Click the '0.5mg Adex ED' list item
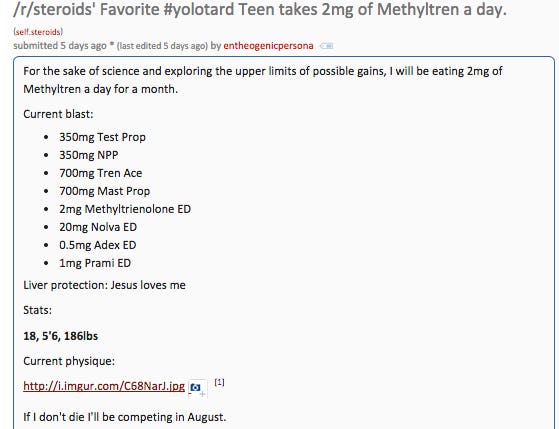The height and width of the screenshot is (429, 559). [x=98, y=245]
